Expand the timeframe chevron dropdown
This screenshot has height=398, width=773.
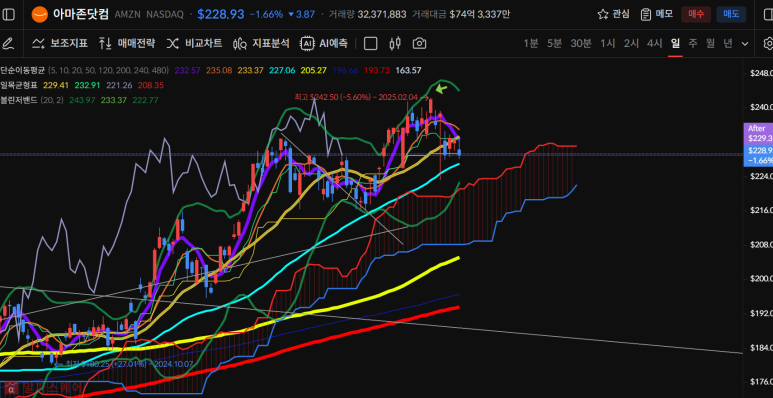(745, 43)
